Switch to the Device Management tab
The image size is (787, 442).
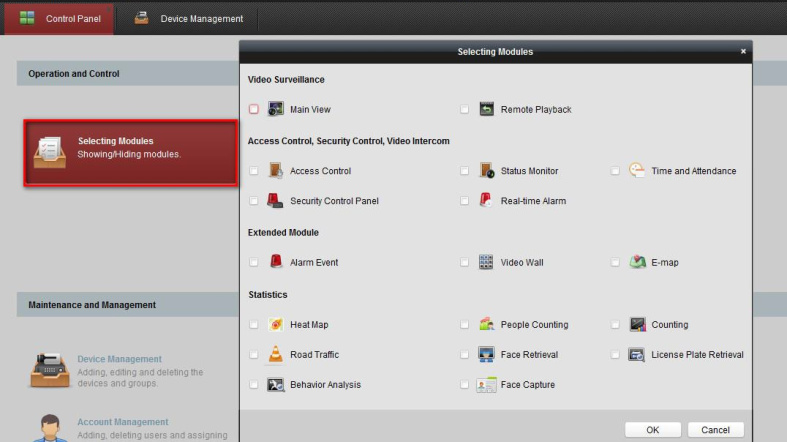[x=189, y=19]
